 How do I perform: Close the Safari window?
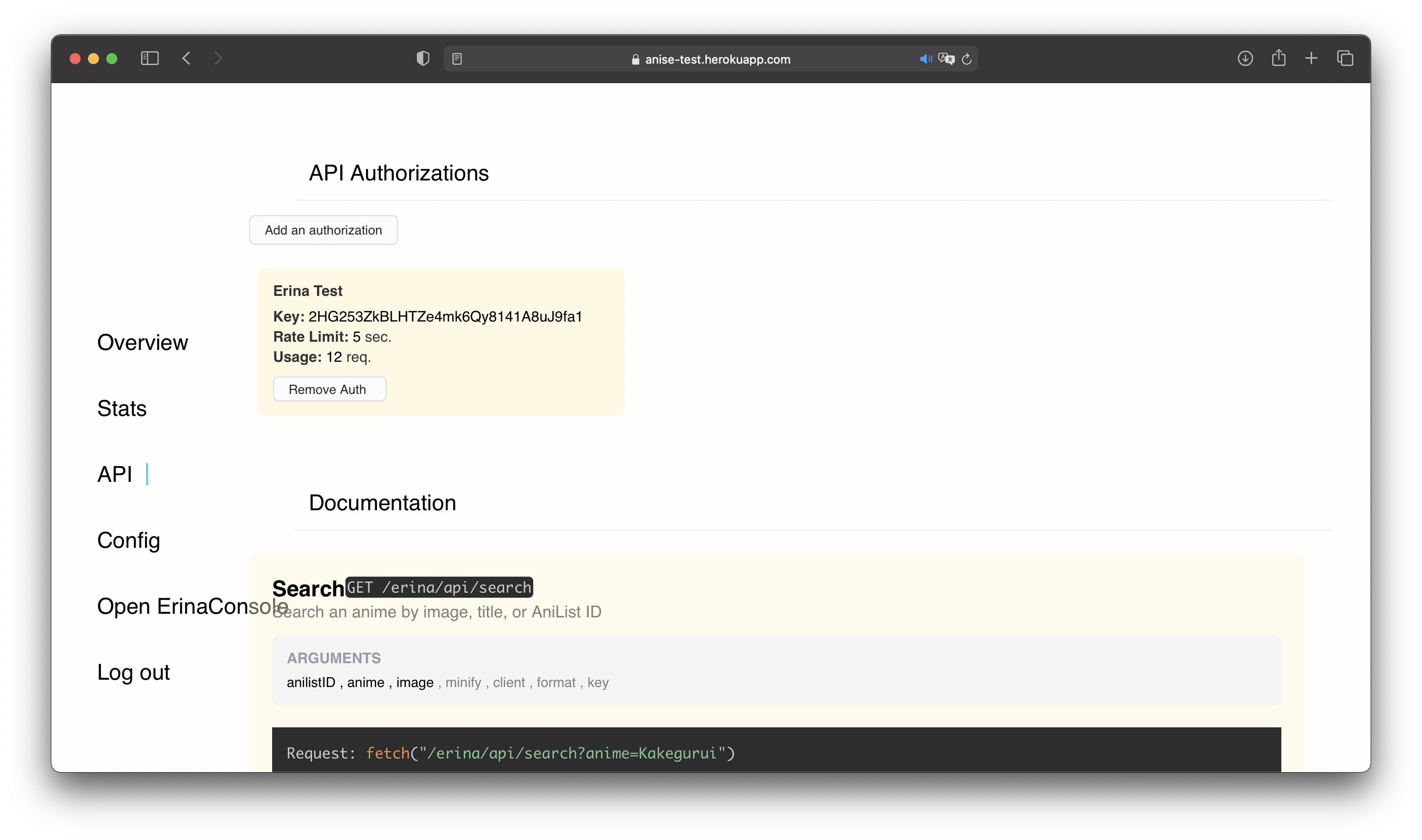[75, 58]
